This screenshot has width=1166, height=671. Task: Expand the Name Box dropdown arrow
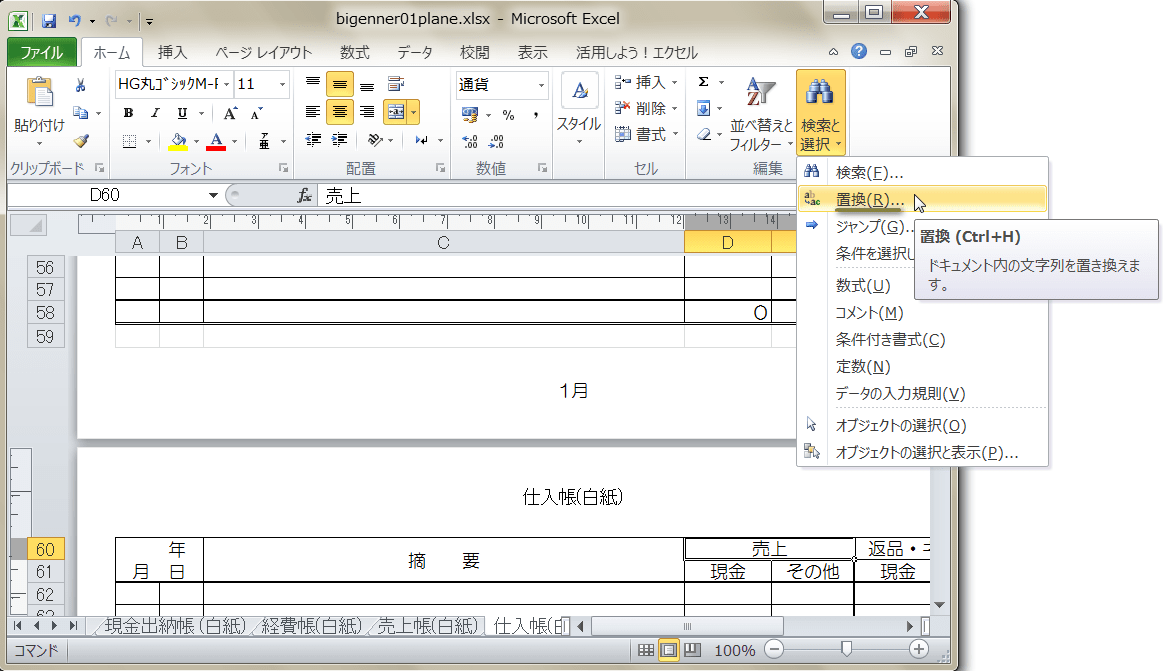213,195
